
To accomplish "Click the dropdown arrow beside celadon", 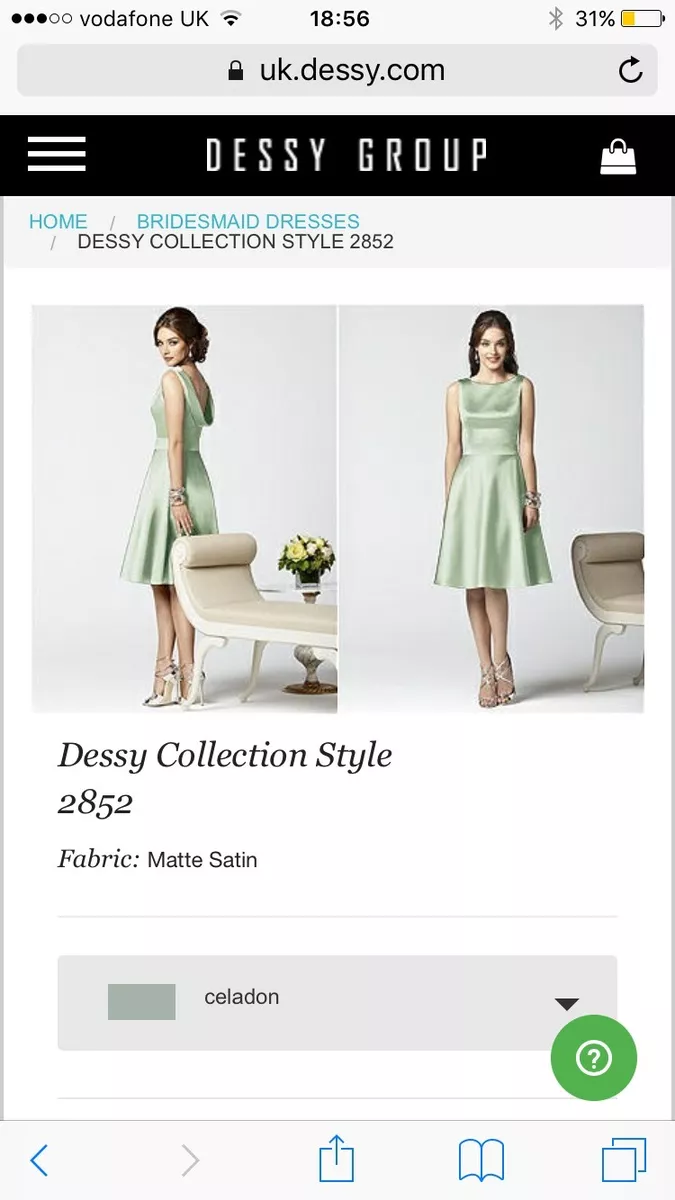I will pyautogui.click(x=567, y=1004).
